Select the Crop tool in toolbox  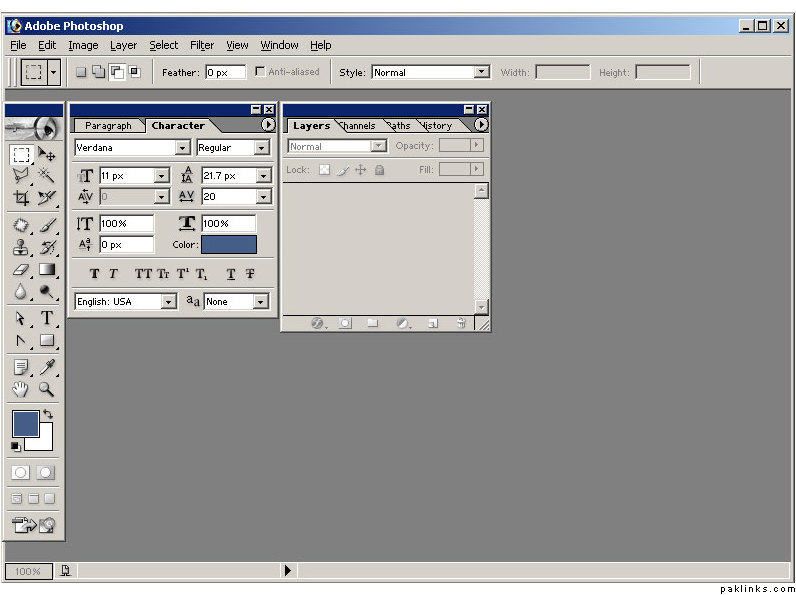pos(21,198)
